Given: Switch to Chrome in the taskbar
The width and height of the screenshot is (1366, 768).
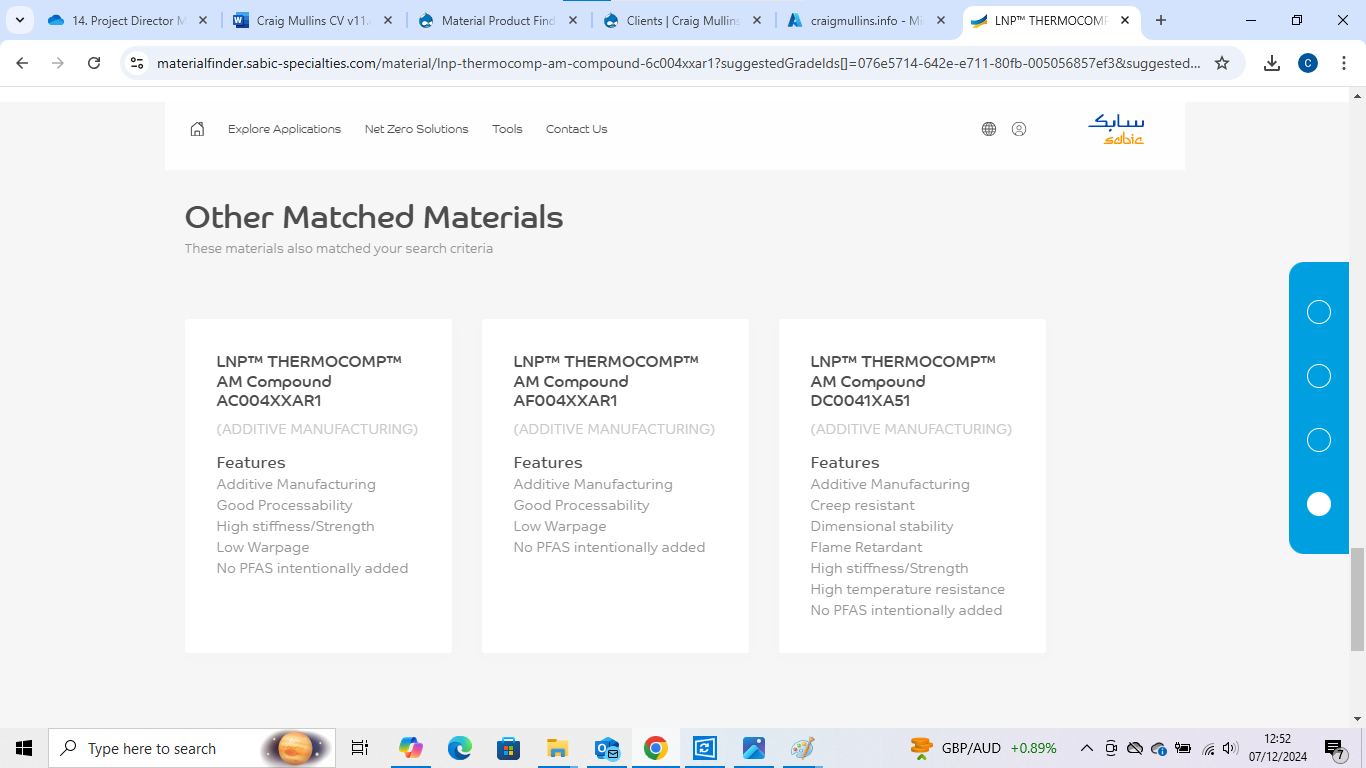Looking at the screenshot, I should [656, 748].
